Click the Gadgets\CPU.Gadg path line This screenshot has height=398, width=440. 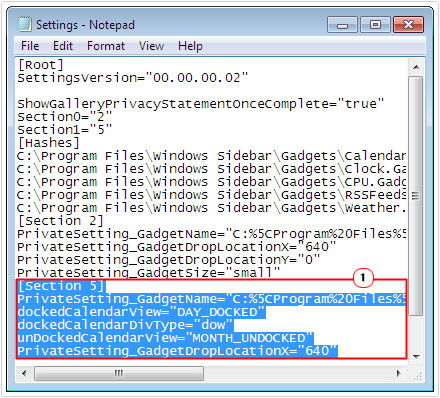212,182
